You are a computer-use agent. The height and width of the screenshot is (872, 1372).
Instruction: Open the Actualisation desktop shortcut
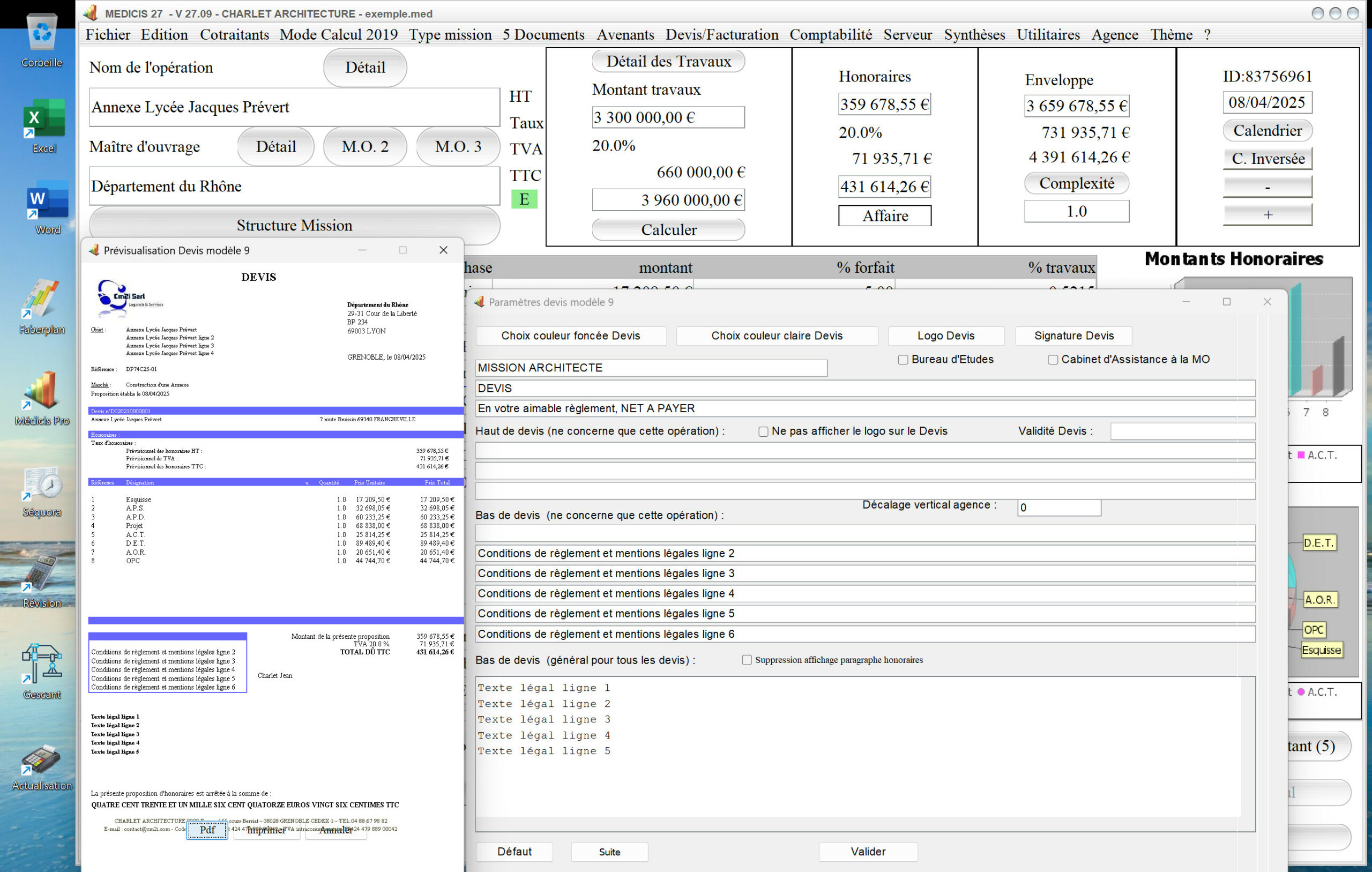42,766
